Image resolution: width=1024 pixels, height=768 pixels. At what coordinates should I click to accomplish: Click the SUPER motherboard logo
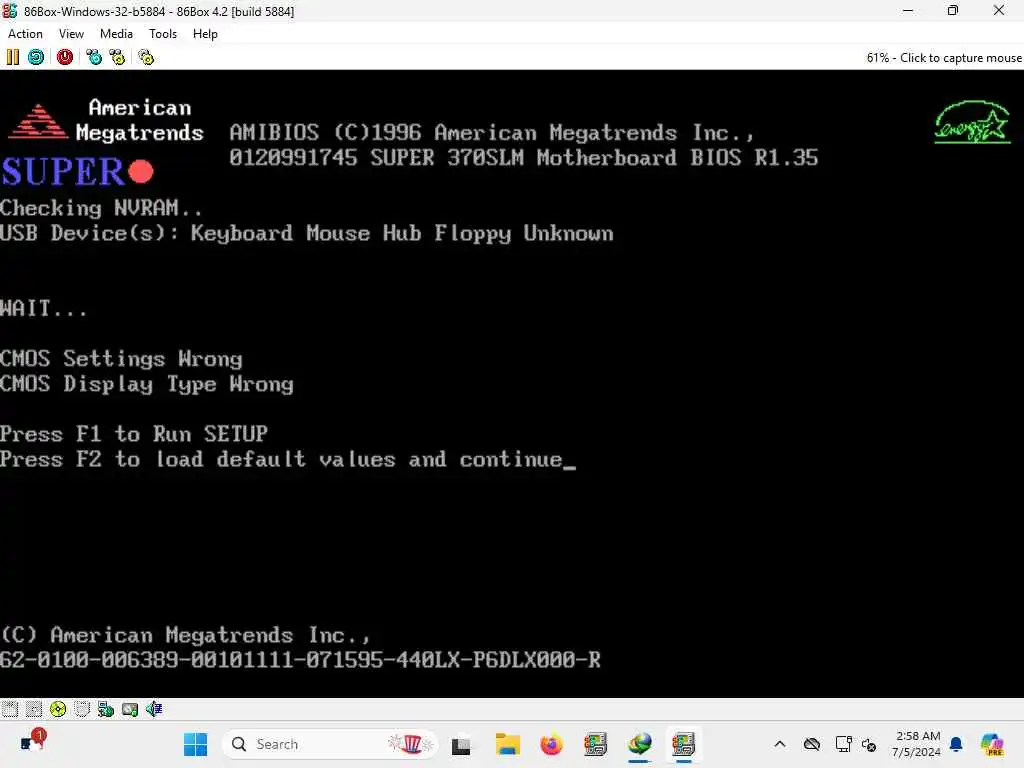(77, 172)
